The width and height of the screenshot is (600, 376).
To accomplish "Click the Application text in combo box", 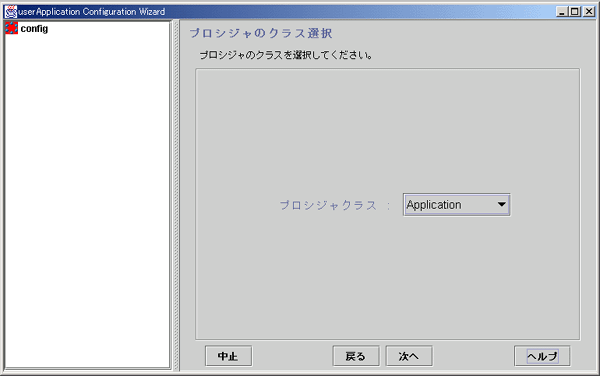I will [x=434, y=205].
